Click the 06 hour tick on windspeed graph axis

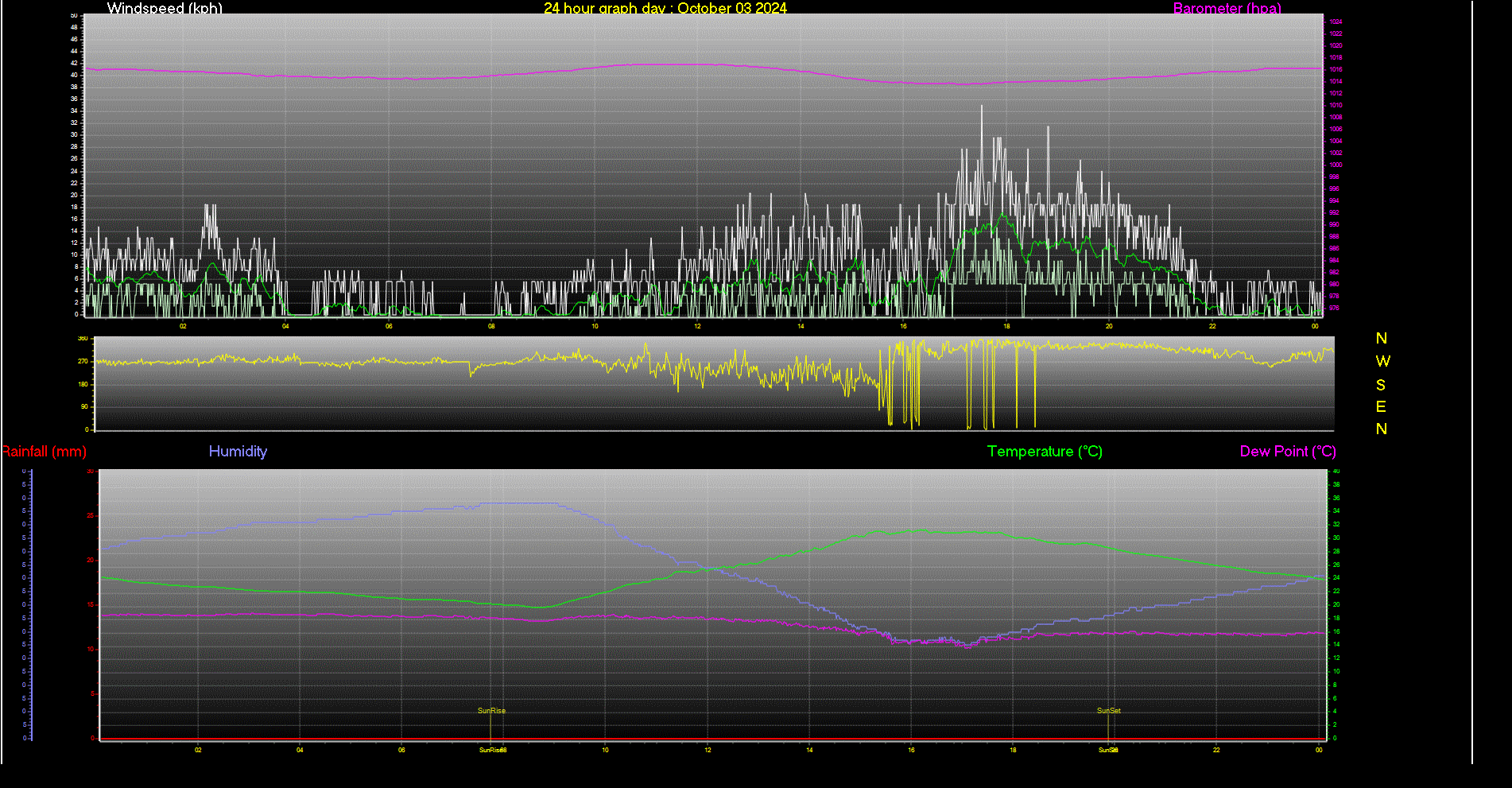(x=389, y=326)
